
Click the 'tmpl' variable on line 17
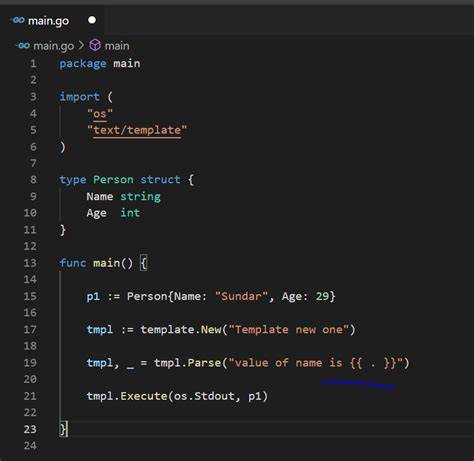coord(100,330)
